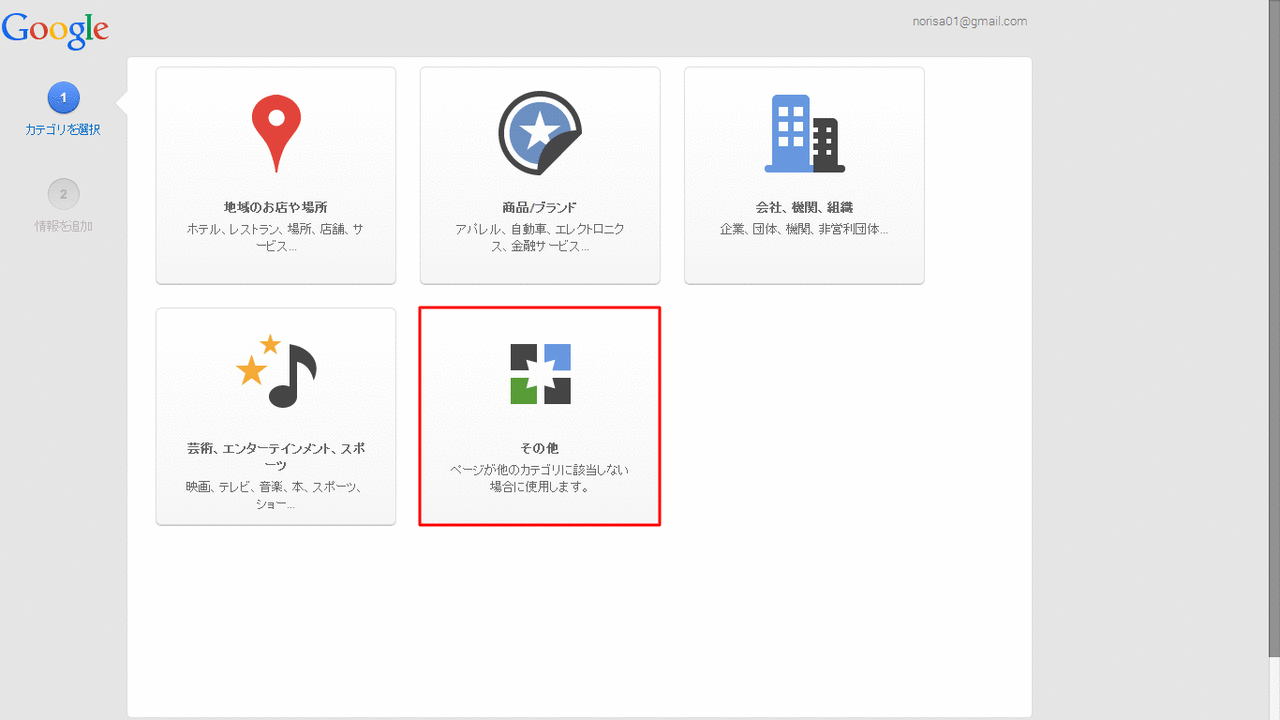This screenshot has height=720, width=1280.
Task: Choose the 商品/ブランド category title
Action: coord(540,208)
